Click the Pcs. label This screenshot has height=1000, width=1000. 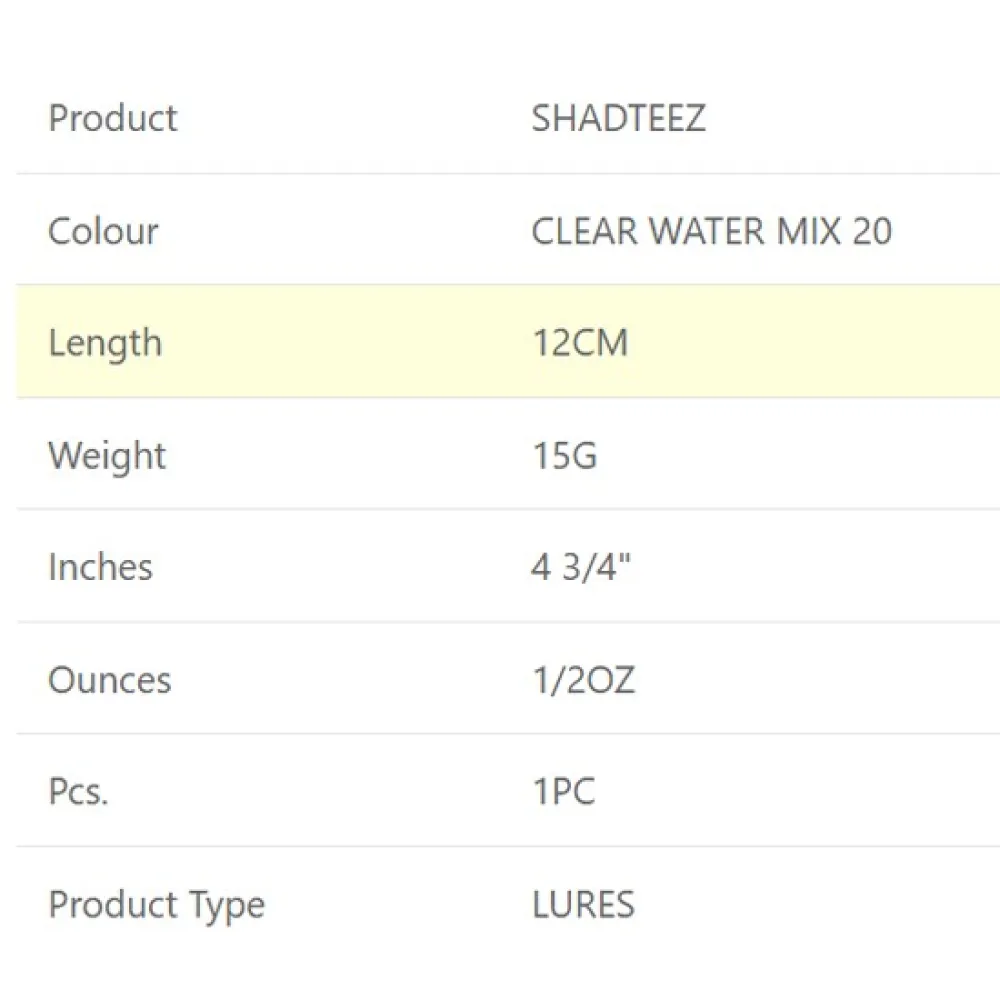click(78, 793)
